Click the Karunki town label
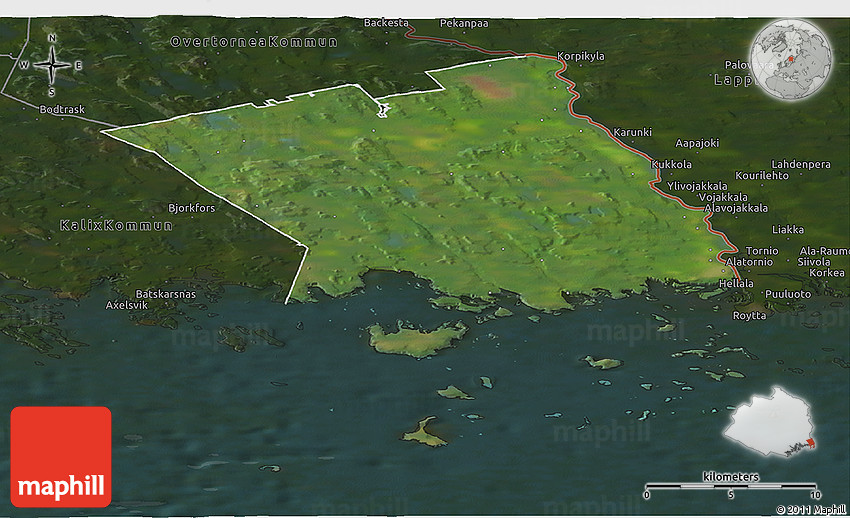850x518 pixels. click(633, 132)
